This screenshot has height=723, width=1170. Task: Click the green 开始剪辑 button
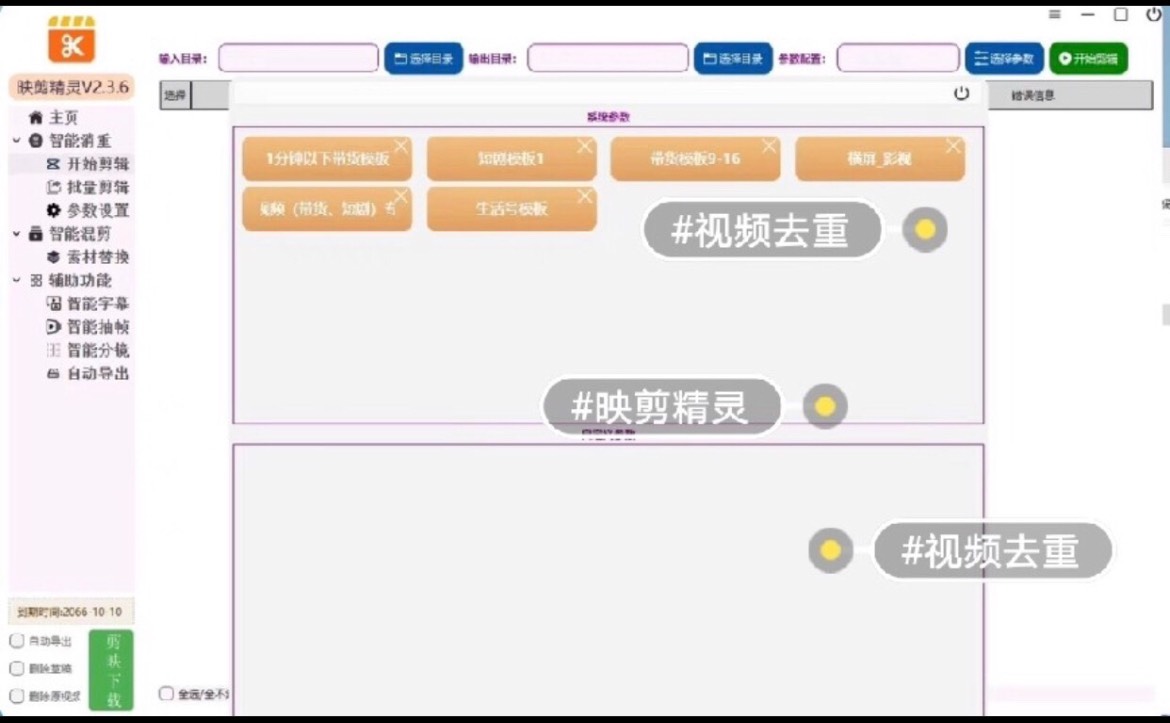[1089, 58]
